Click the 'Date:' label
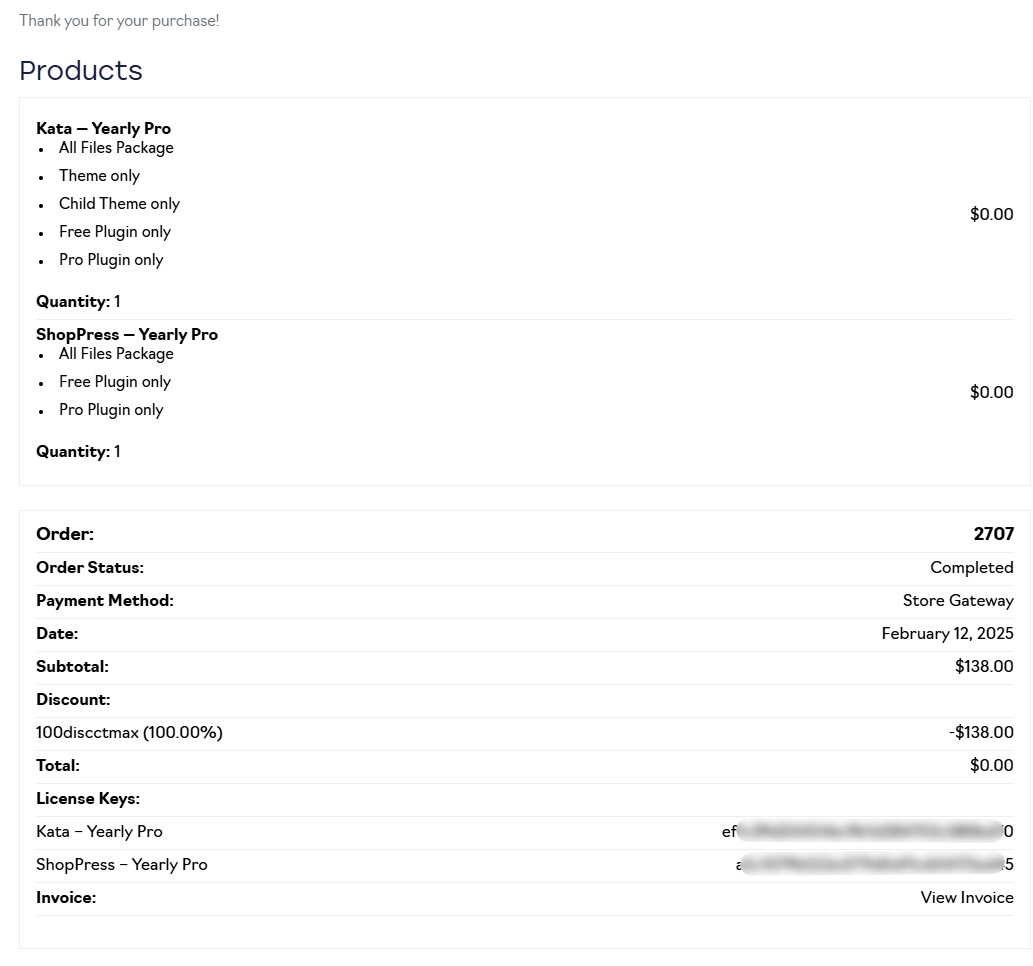 57,633
